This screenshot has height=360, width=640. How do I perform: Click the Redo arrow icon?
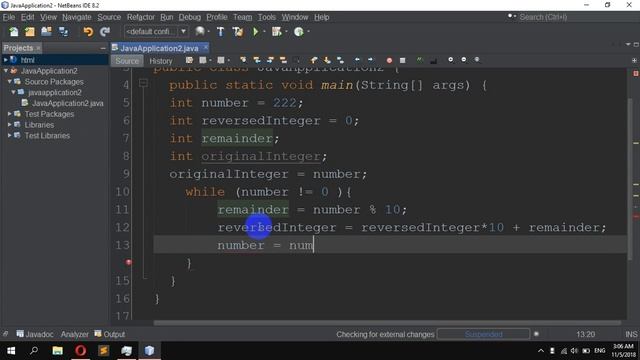105,31
